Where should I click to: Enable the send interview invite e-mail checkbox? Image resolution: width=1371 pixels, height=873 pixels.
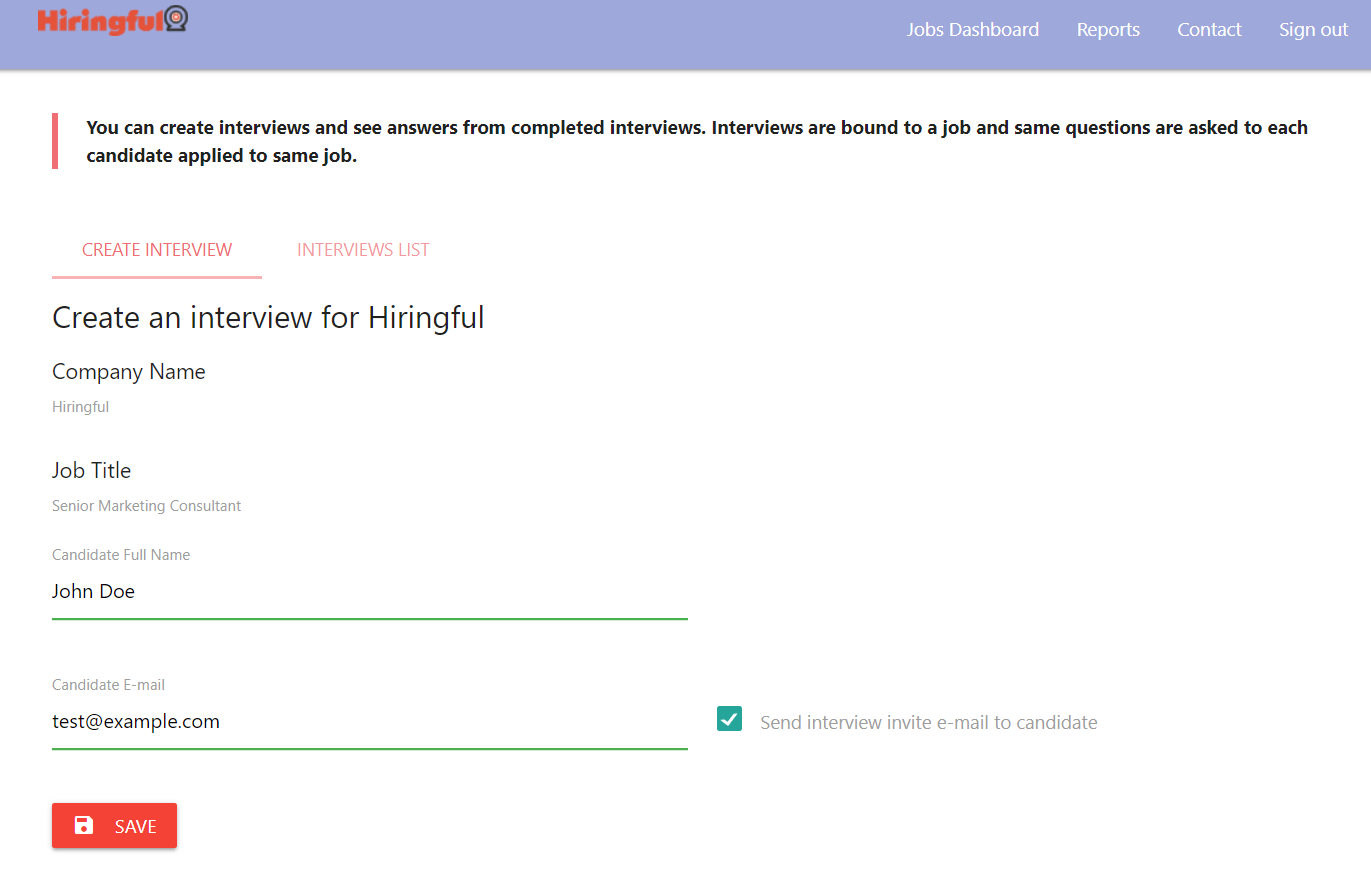[730, 719]
